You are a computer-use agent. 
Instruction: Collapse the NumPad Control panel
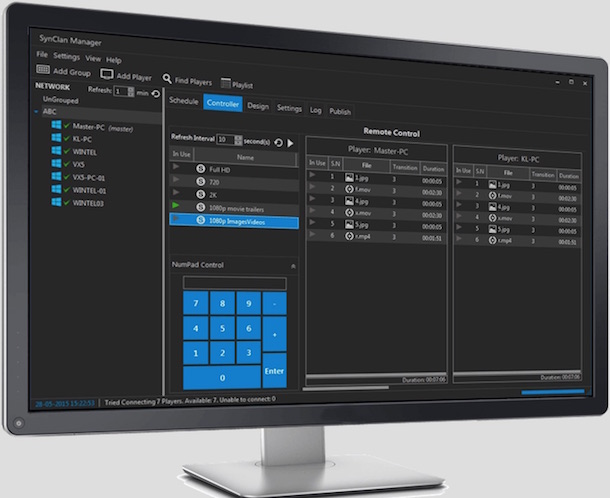tap(293, 266)
